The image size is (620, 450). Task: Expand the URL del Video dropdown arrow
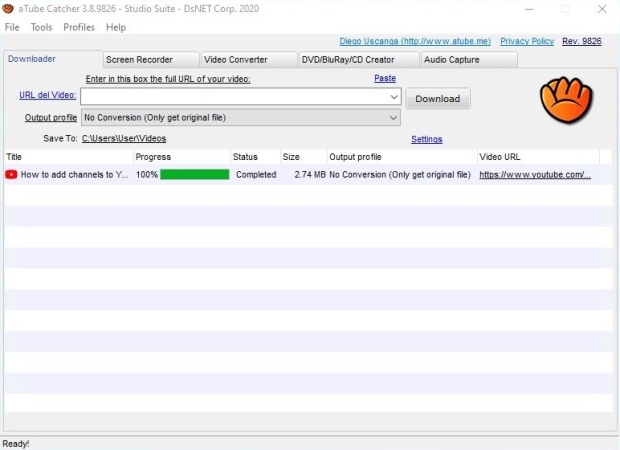[395, 98]
